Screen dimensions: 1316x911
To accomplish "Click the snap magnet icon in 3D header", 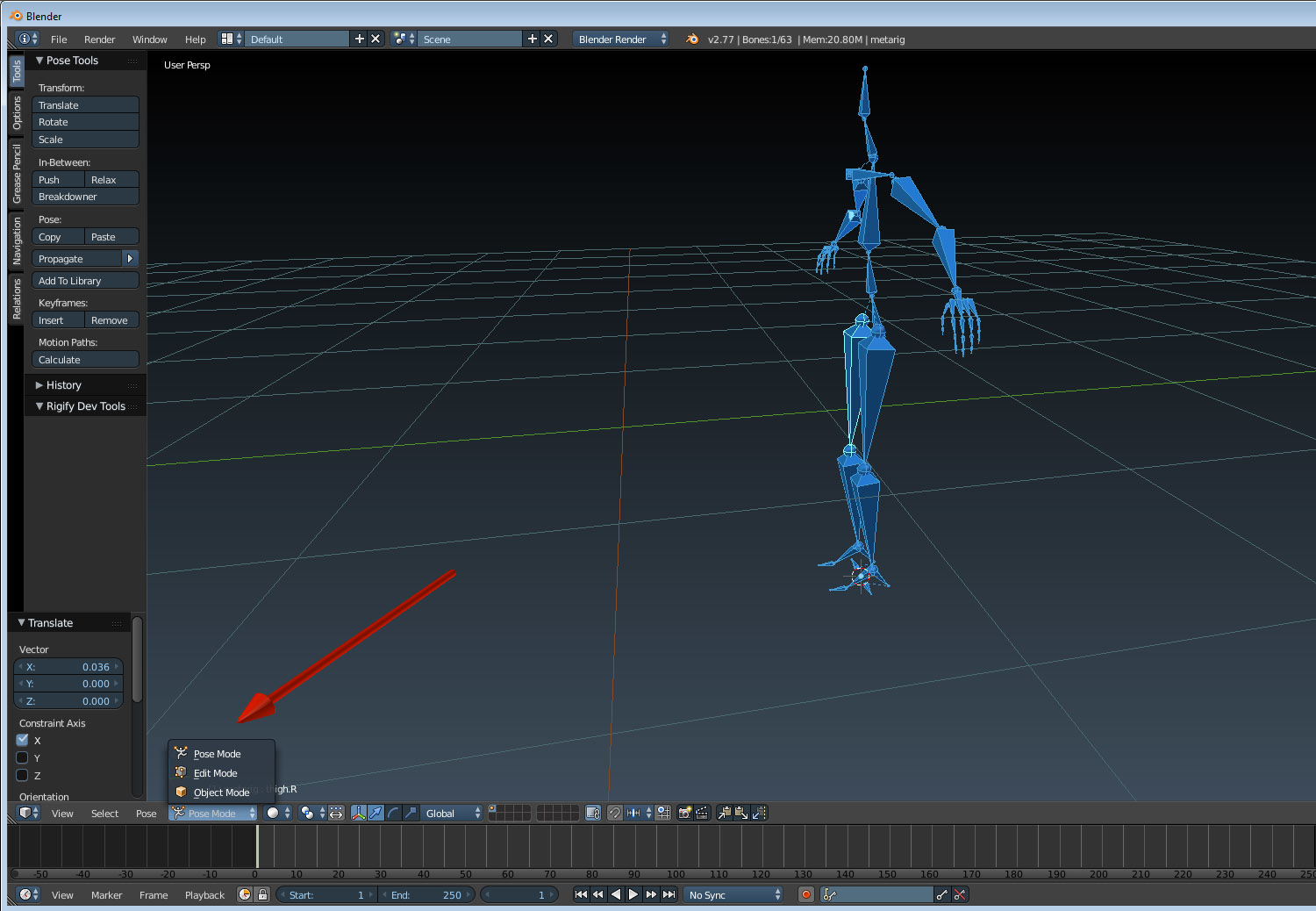I will (615, 813).
